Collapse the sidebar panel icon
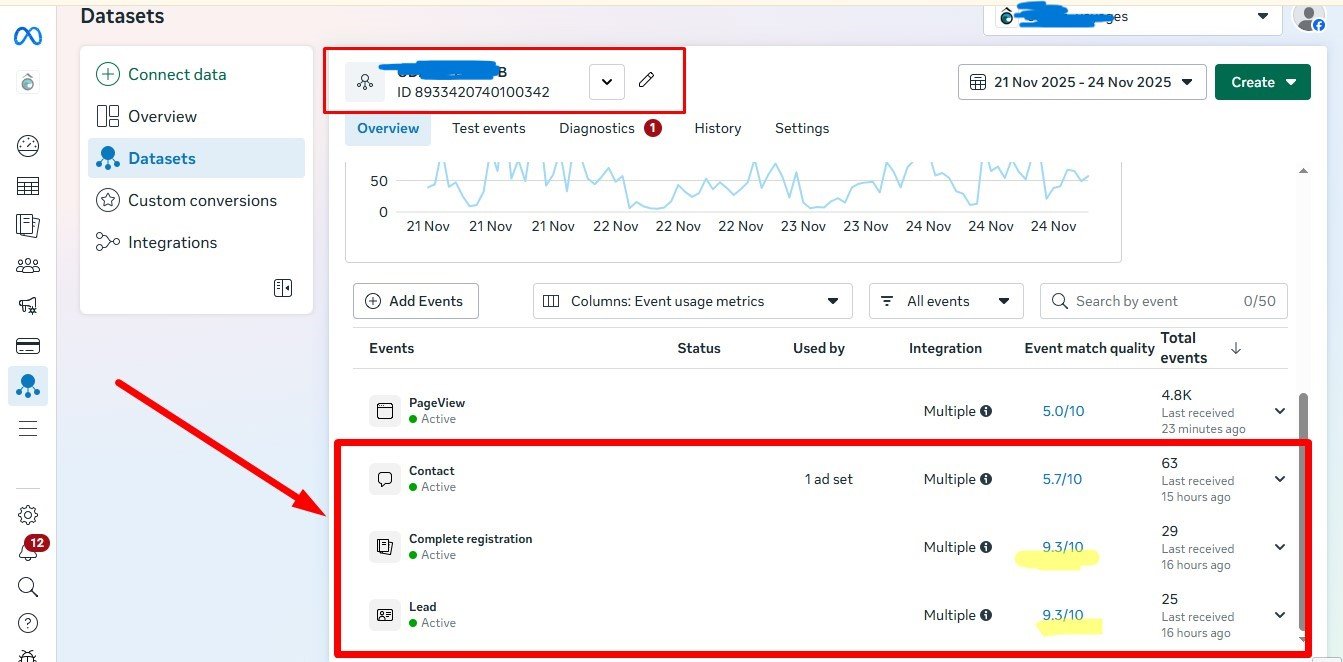Image resolution: width=1343 pixels, height=662 pixels. [x=283, y=288]
